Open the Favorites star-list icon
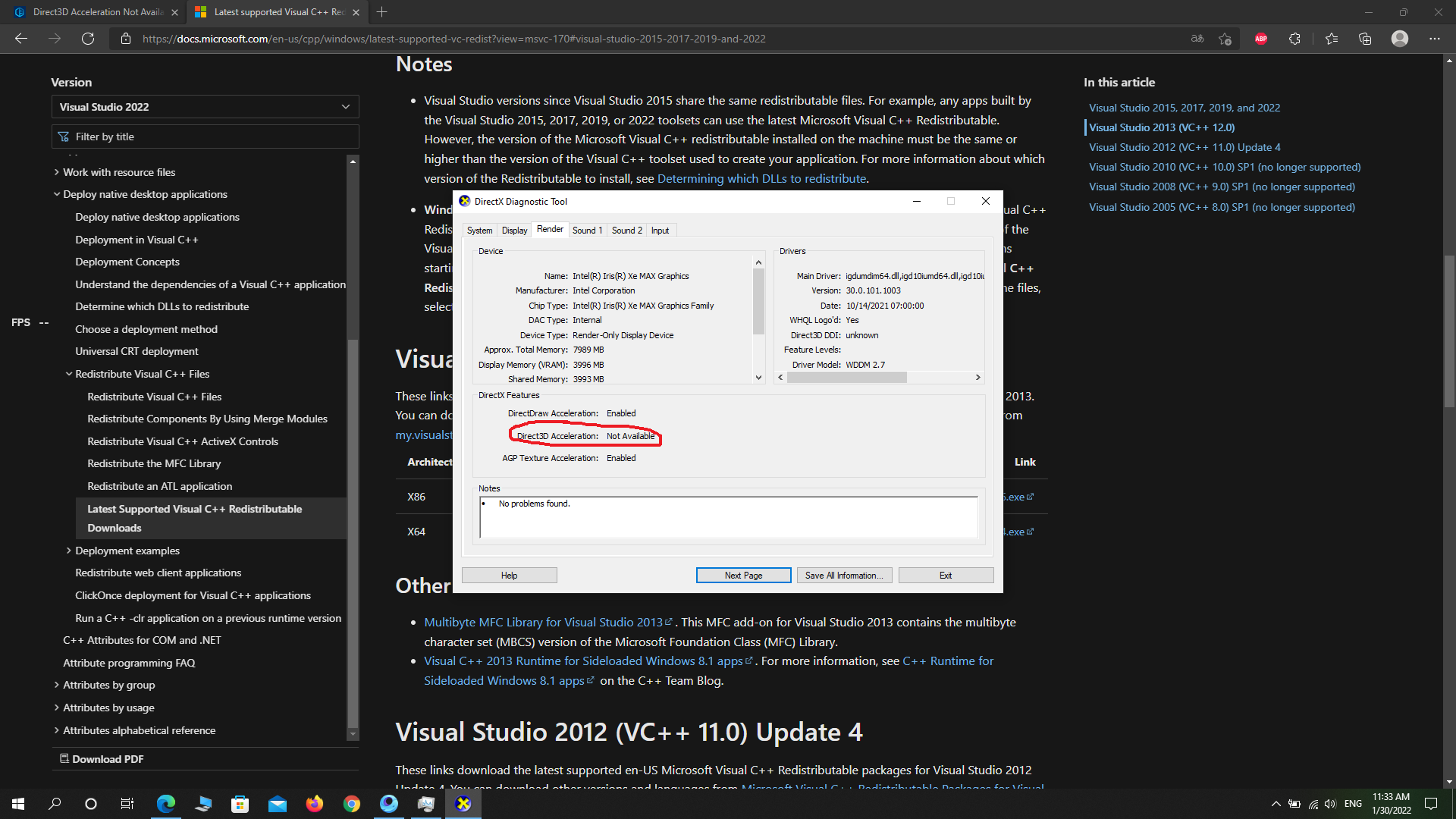1456x819 pixels. click(1331, 39)
